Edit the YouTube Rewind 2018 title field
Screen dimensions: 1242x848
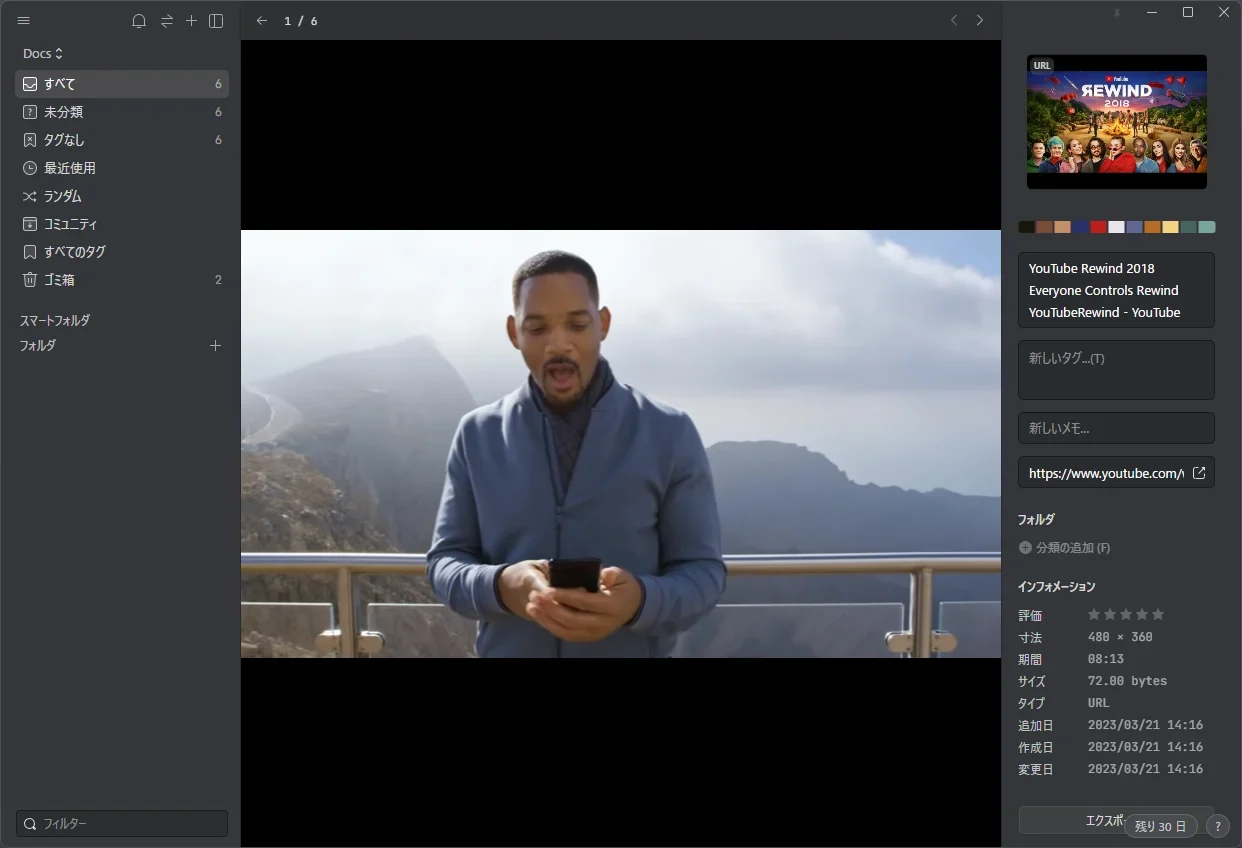click(x=1116, y=290)
